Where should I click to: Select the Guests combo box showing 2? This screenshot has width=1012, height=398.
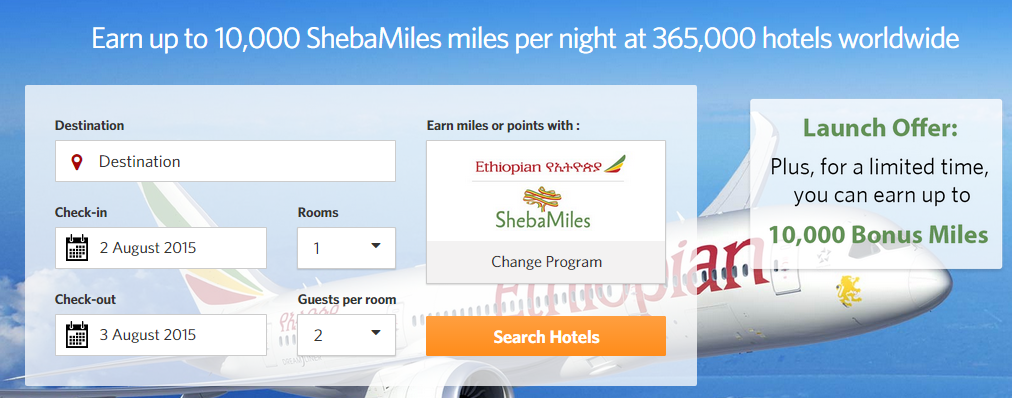tap(347, 335)
